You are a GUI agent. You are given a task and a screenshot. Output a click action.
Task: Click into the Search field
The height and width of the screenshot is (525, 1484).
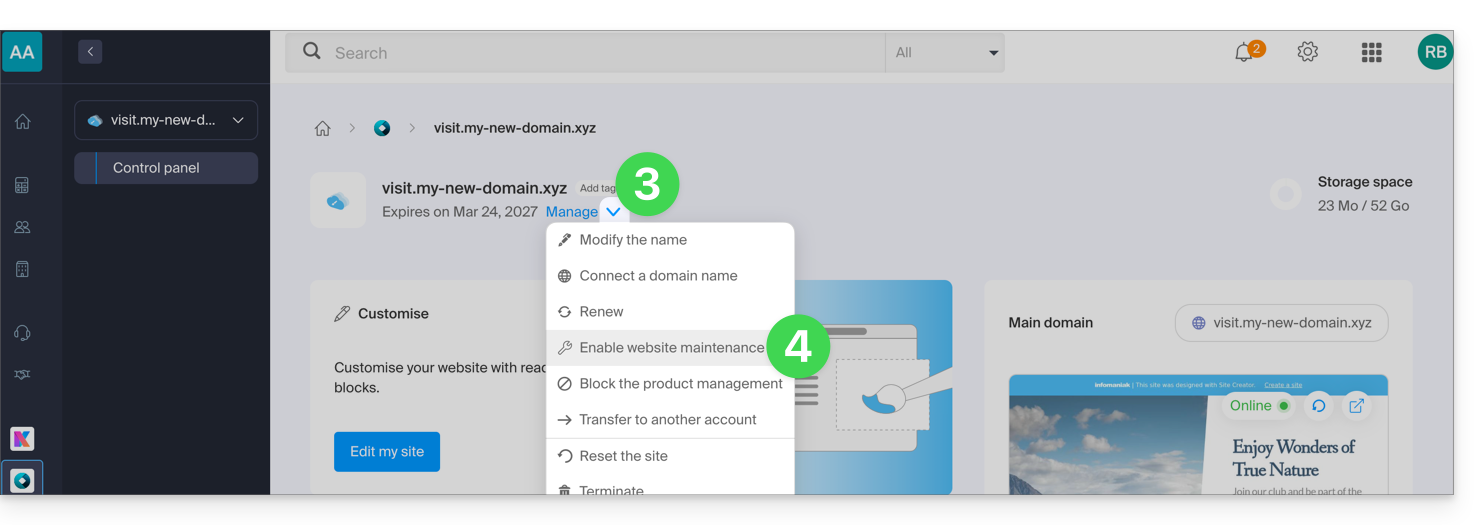[600, 53]
